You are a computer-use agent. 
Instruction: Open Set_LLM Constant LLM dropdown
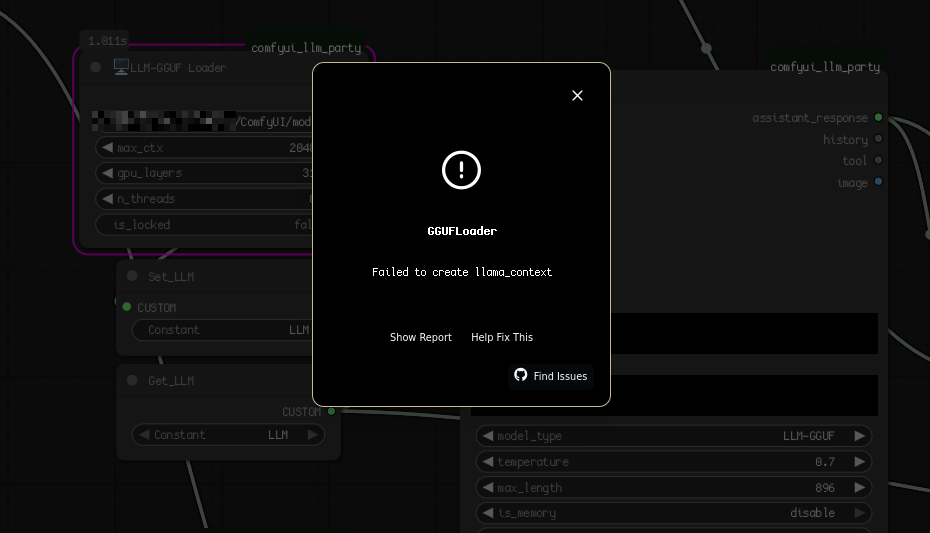[x=222, y=330]
